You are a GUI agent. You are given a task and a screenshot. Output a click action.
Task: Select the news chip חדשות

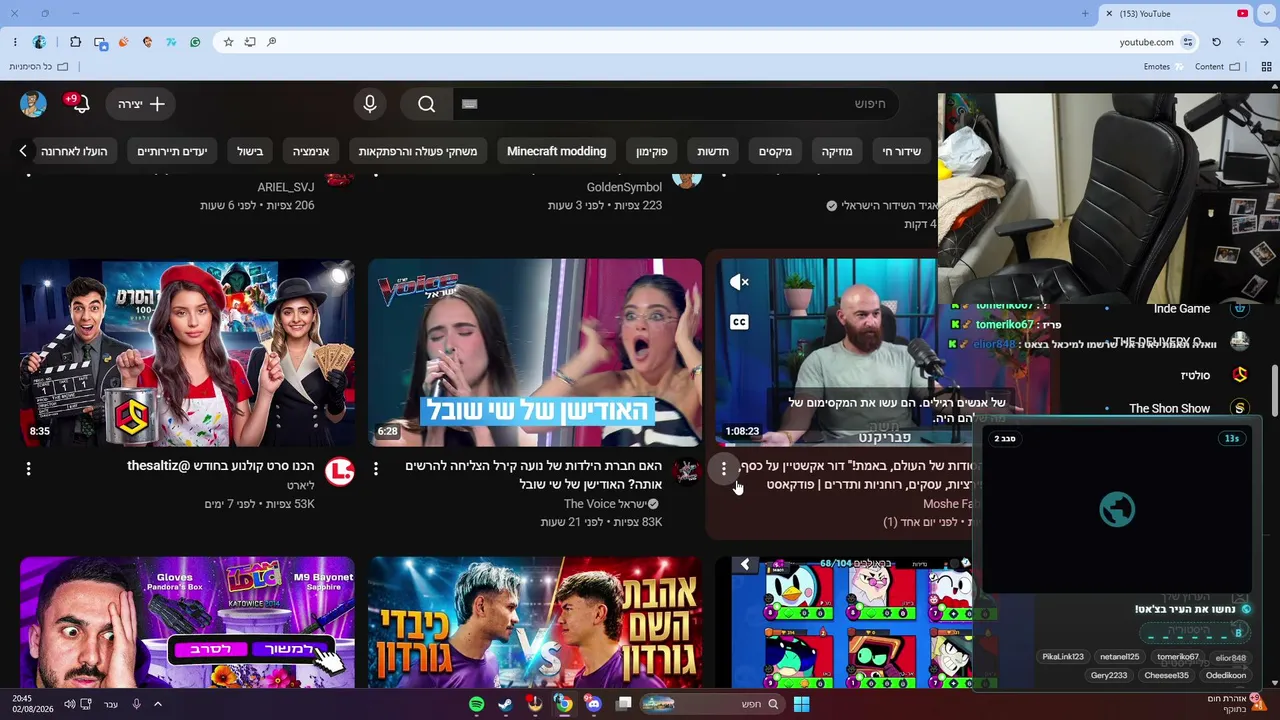[713, 152]
